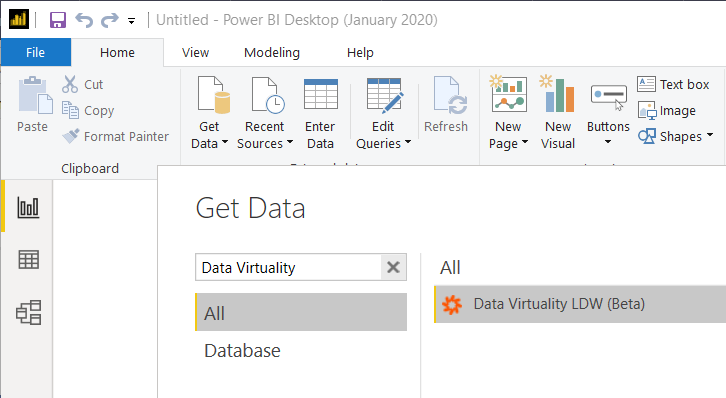This screenshot has height=398, width=726.
Task: Undo the last action
Action: coord(84,20)
